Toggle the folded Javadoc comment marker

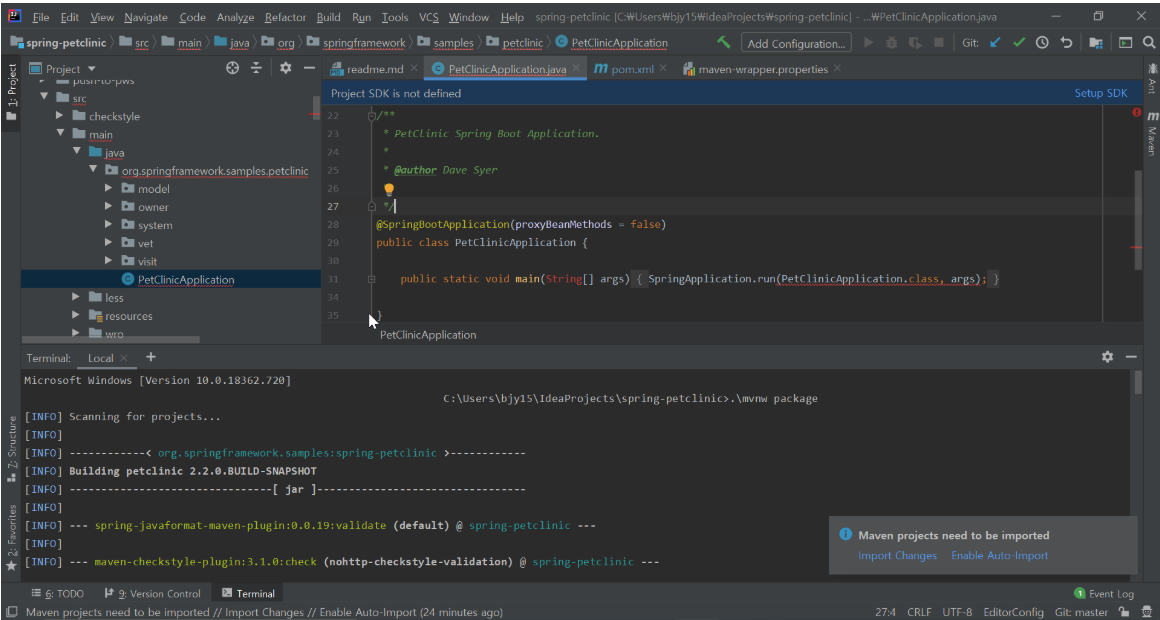click(372, 115)
